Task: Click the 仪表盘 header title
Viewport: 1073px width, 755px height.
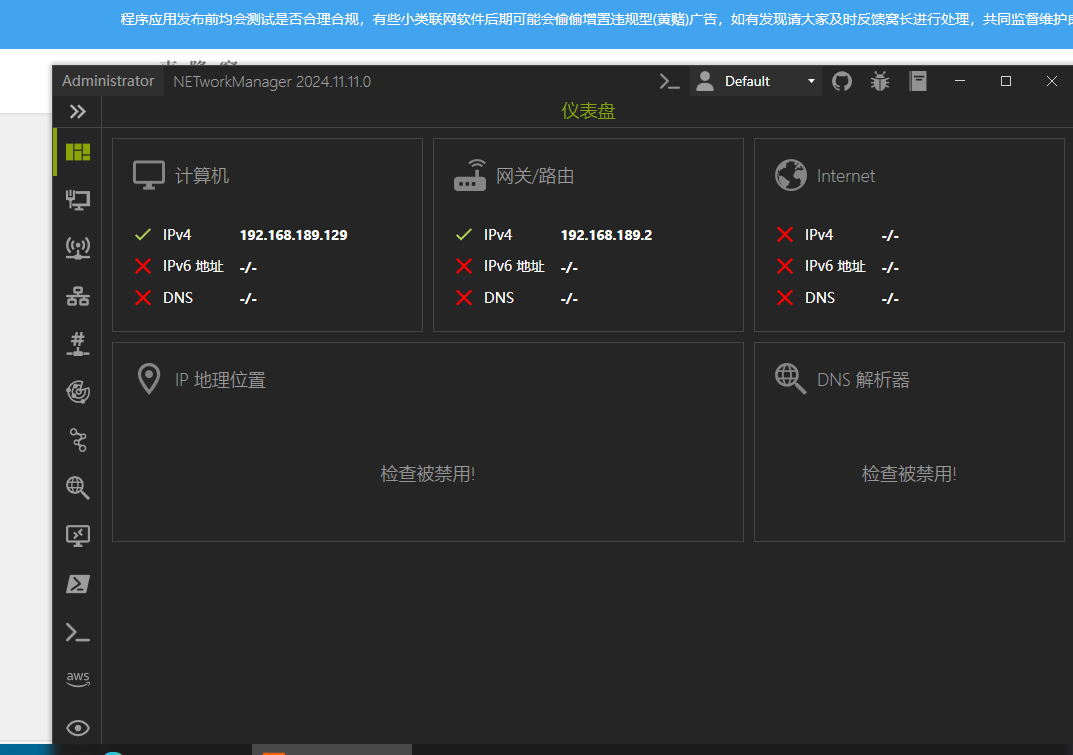Action: pyautogui.click(x=589, y=111)
